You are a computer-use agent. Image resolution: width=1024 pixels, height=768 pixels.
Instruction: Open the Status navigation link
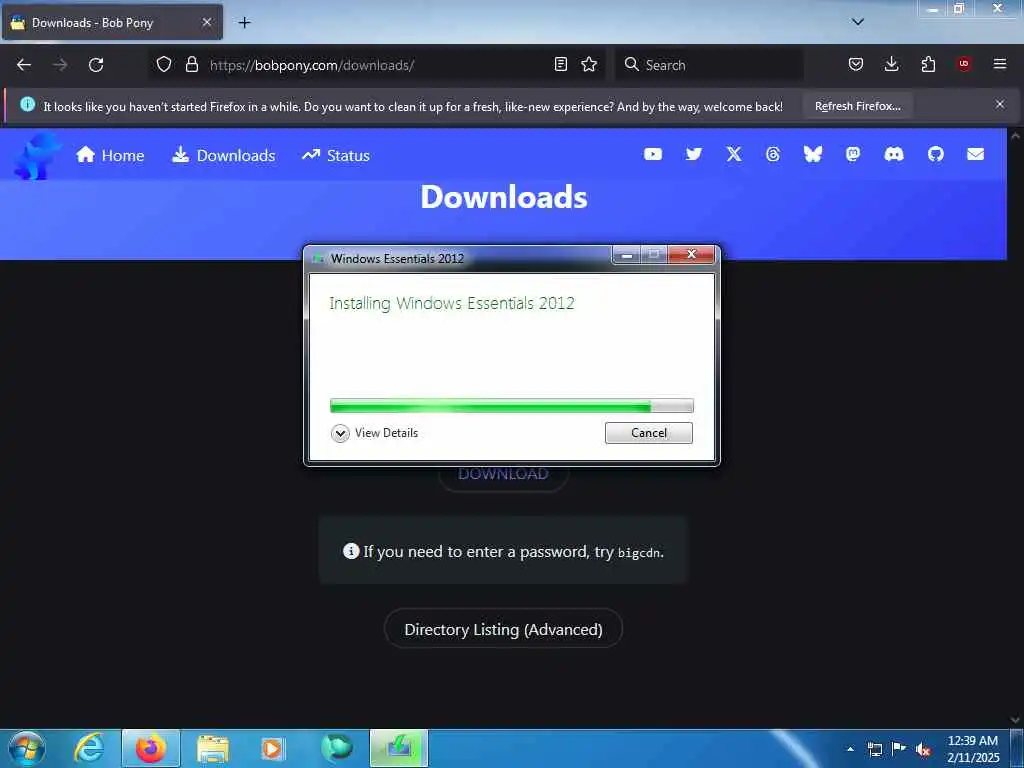(x=336, y=155)
